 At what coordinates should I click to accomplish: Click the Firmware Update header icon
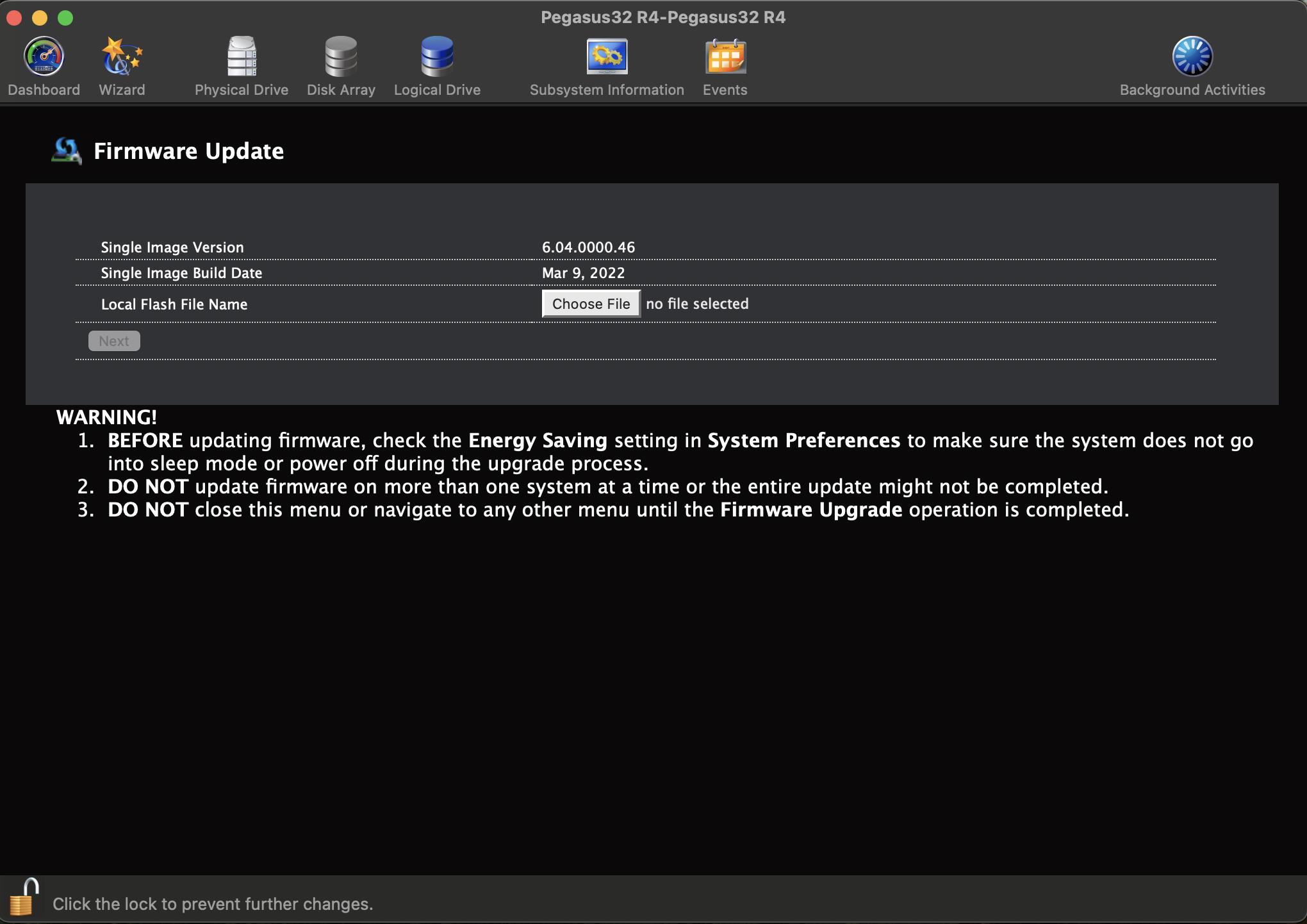[x=67, y=151]
